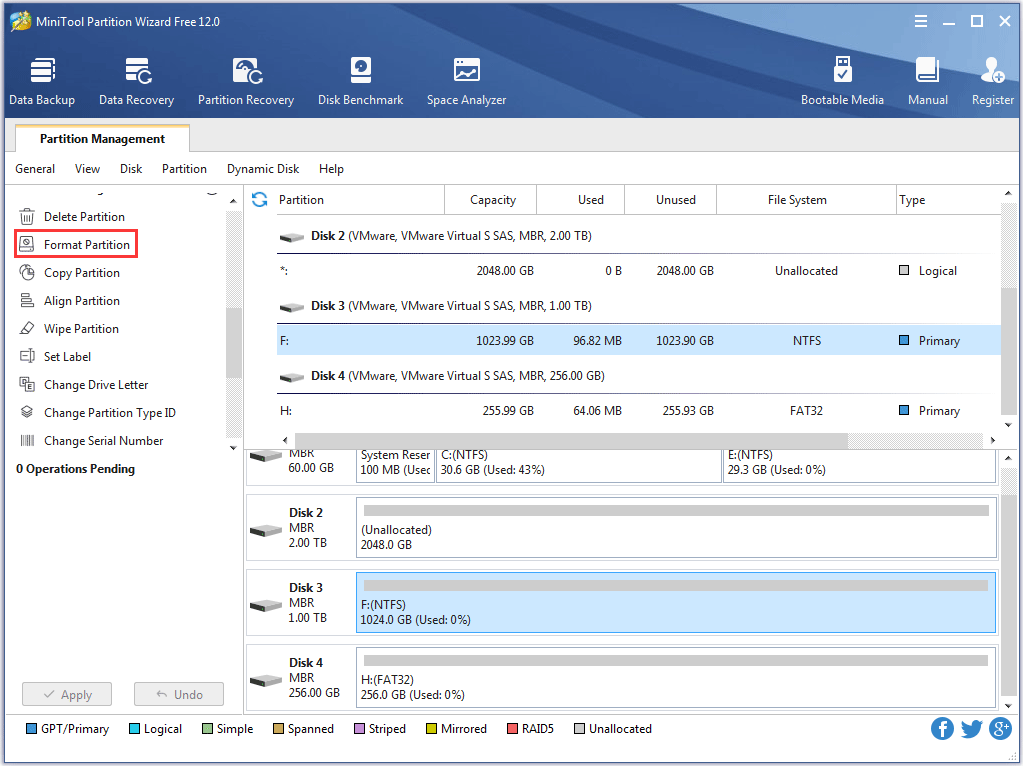The image size is (1023, 766).
Task: Click the Format Partition disk icon
Action: [27, 244]
